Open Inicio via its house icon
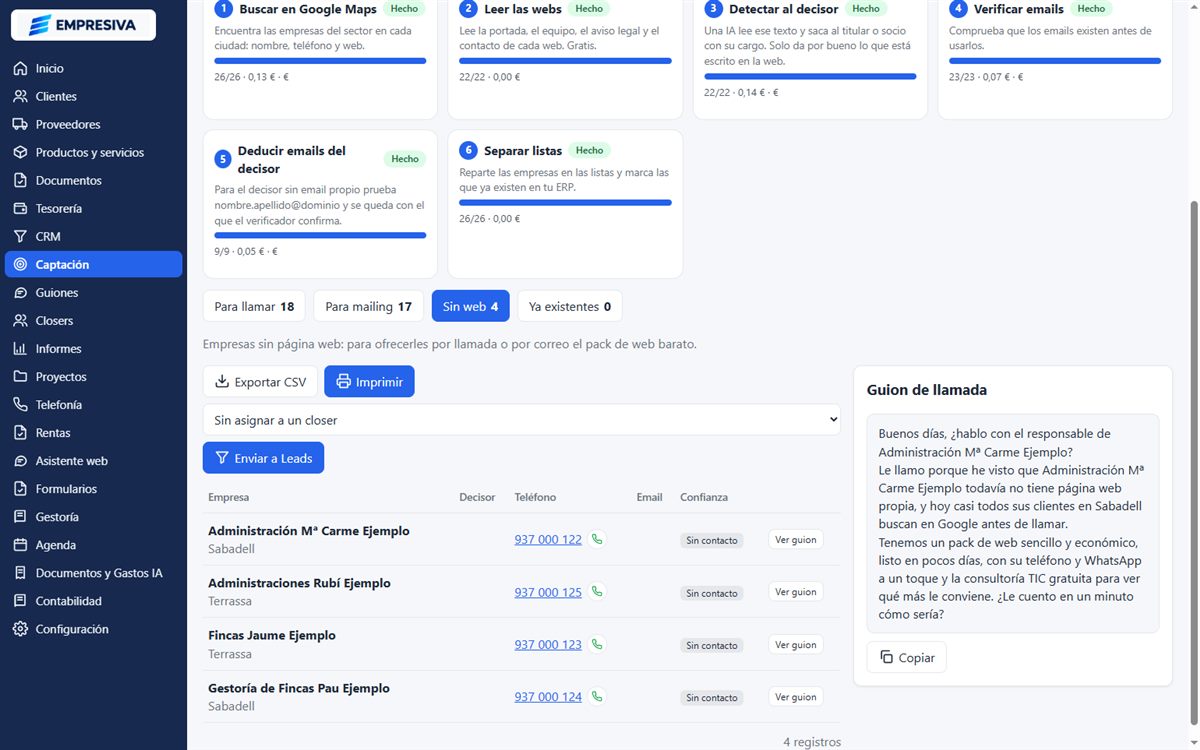Viewport: 1200px width, 750px height. tap(20, 68)
